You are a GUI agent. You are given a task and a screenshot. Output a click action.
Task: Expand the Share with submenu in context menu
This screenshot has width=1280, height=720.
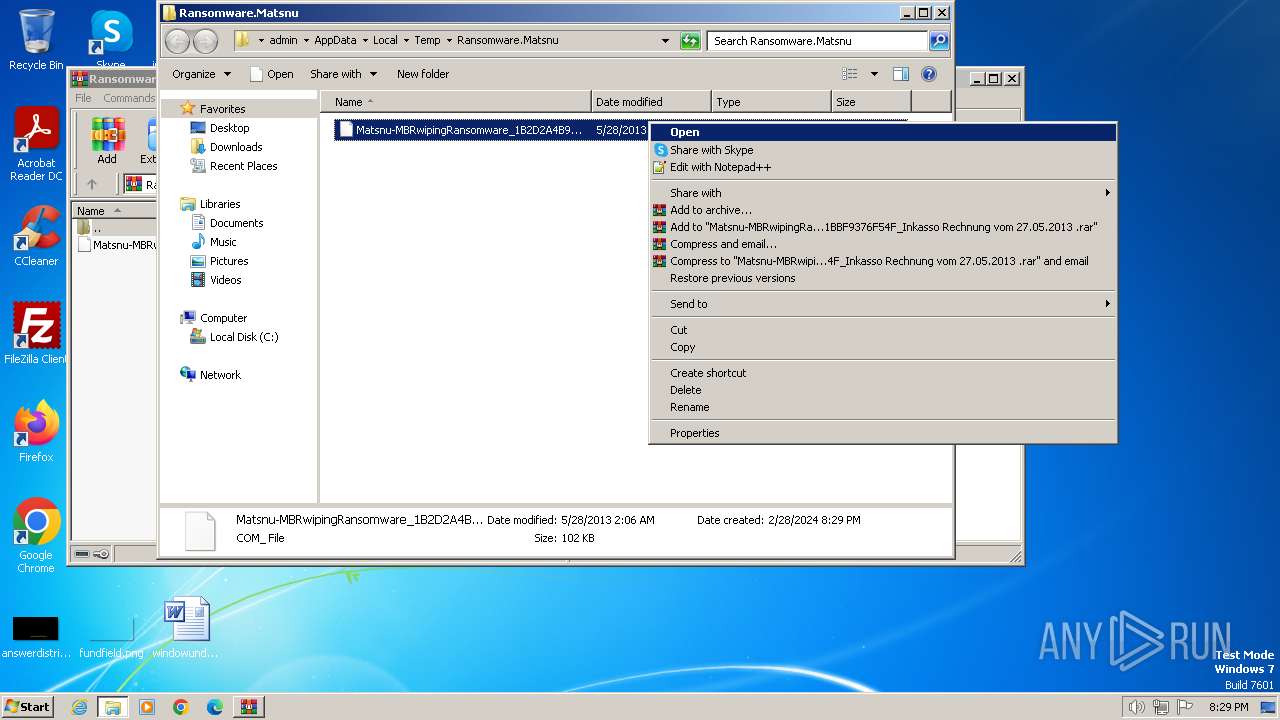point(883,193)
